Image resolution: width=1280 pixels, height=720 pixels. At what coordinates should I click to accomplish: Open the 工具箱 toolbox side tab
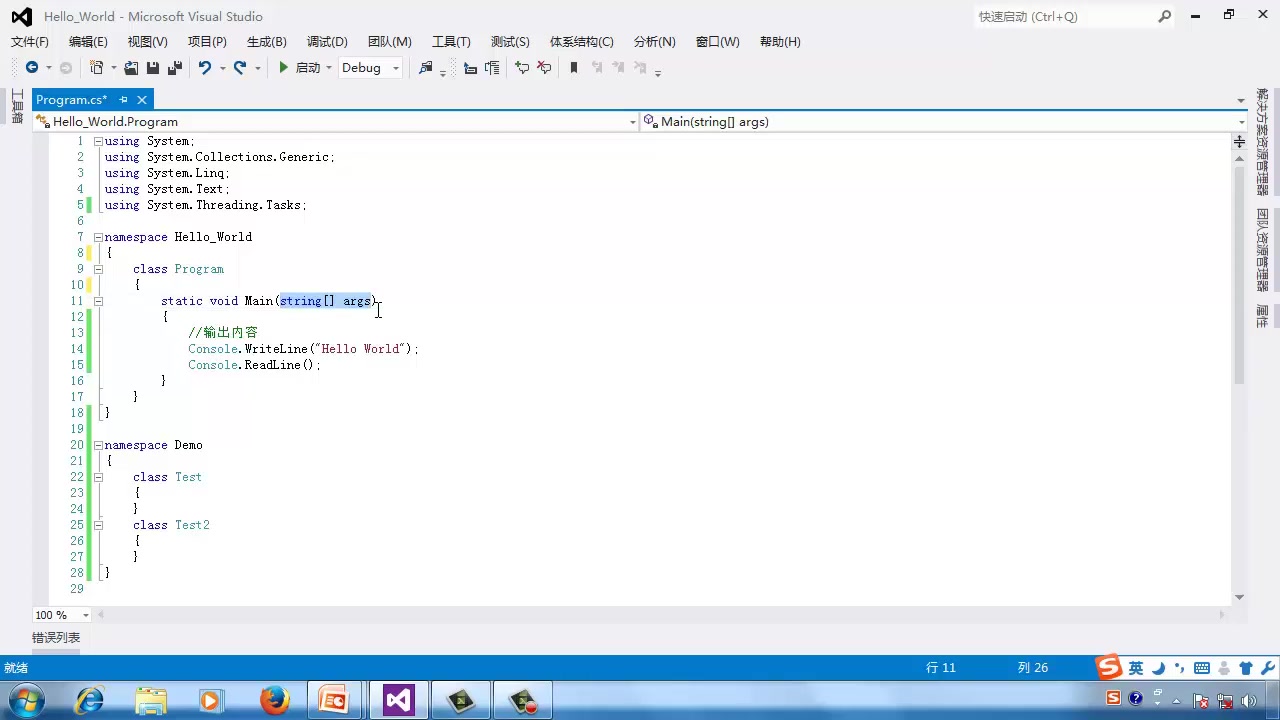[x=17, y=107]
